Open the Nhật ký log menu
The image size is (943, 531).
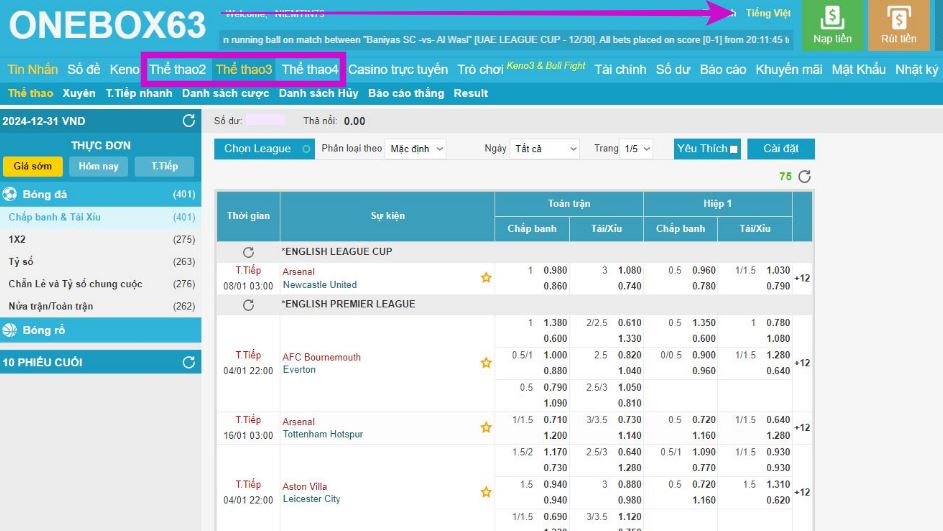(x=916, y=69)
